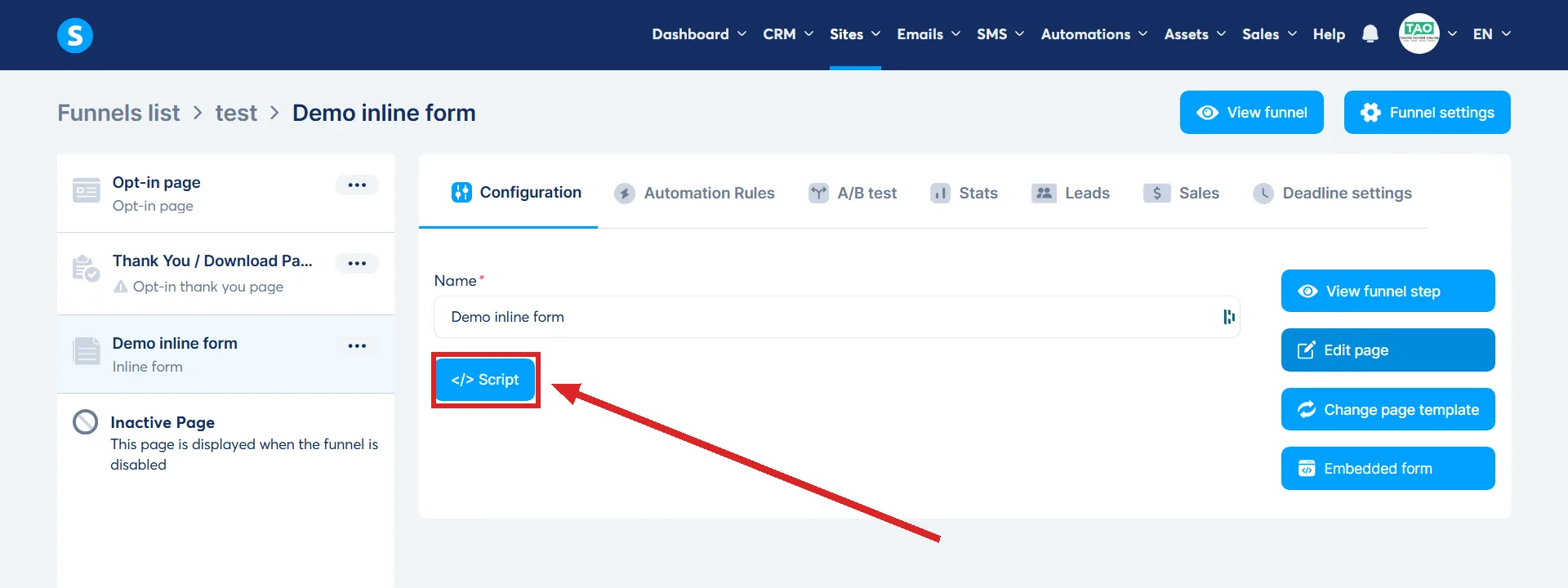
Task: Switch to the Configuration tab
Action: pyautogui.click(x=516, y=193)
